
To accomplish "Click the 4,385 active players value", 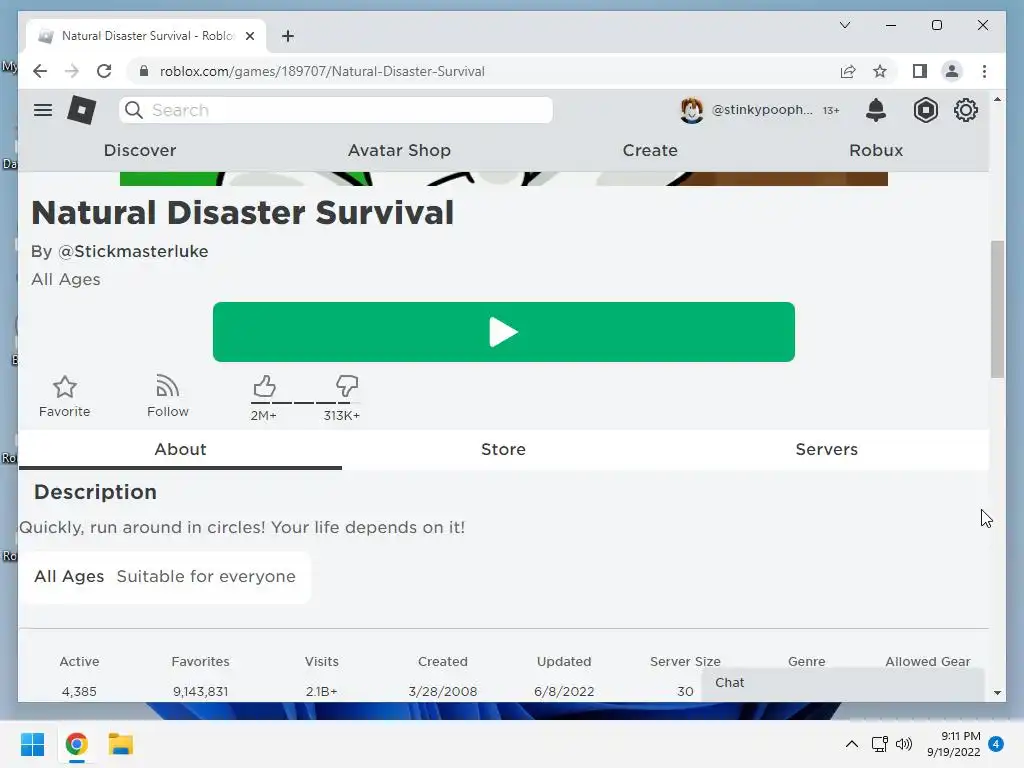I will pyautogui.click(x=79, y=691).
